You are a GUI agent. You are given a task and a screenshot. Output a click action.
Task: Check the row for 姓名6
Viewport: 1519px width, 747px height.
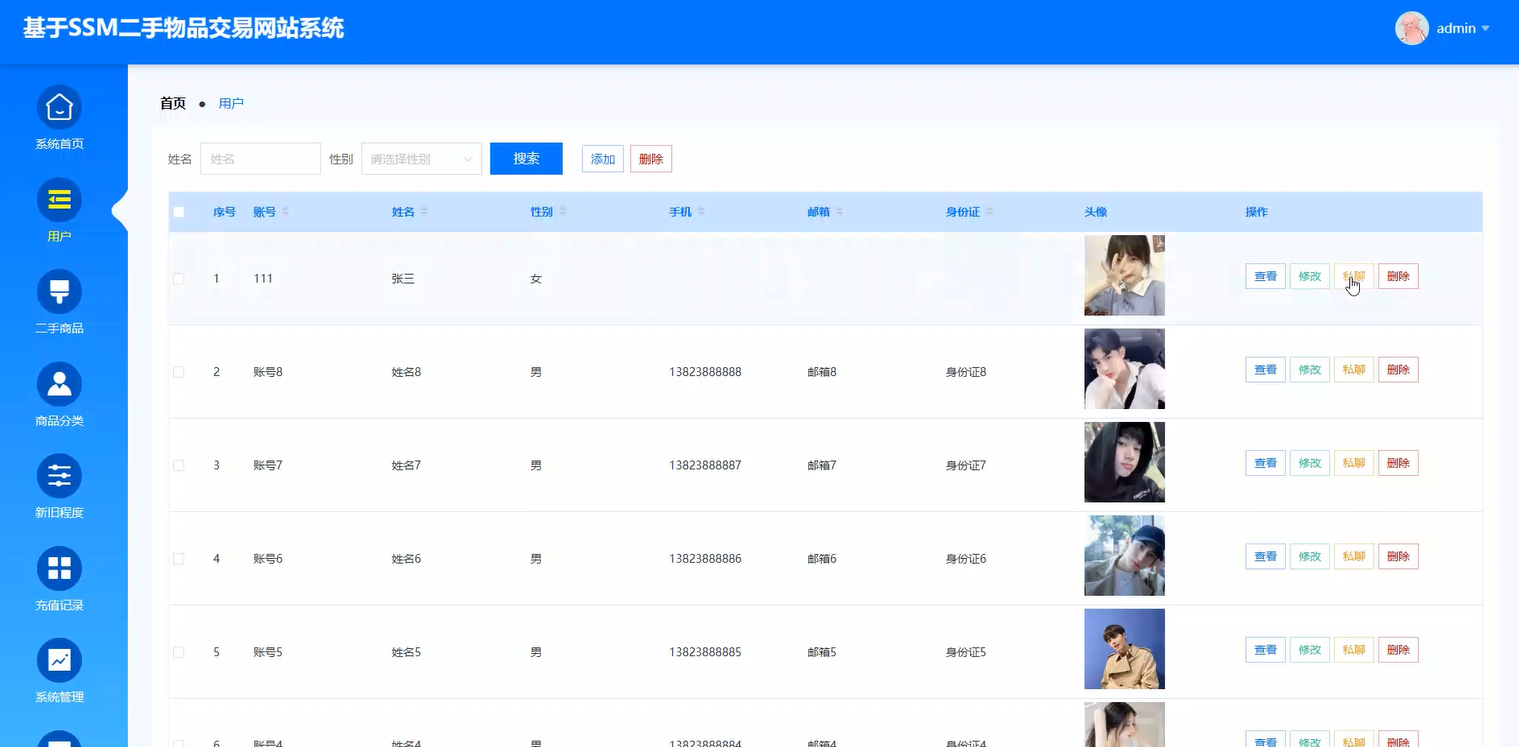[179, 559]
